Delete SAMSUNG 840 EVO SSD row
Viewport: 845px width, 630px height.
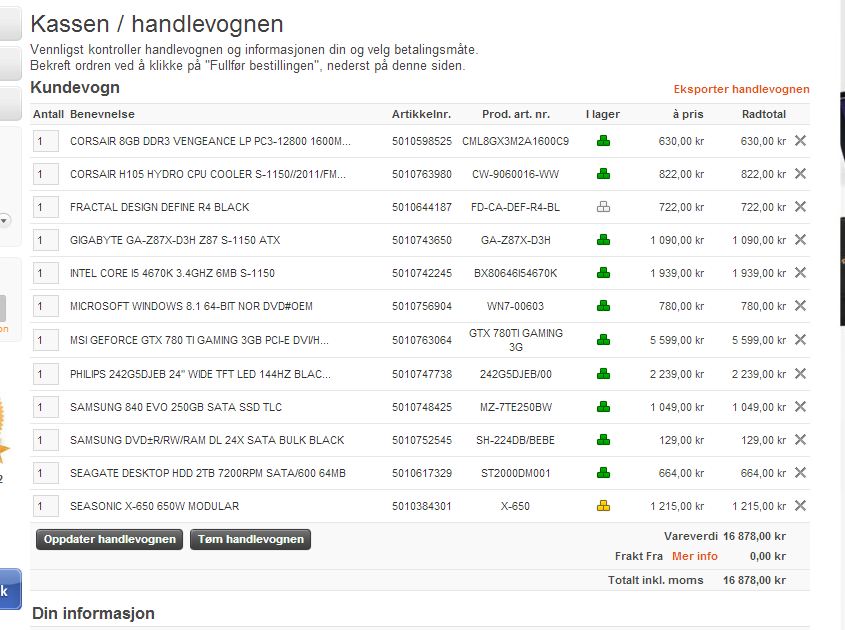(800, 406)
